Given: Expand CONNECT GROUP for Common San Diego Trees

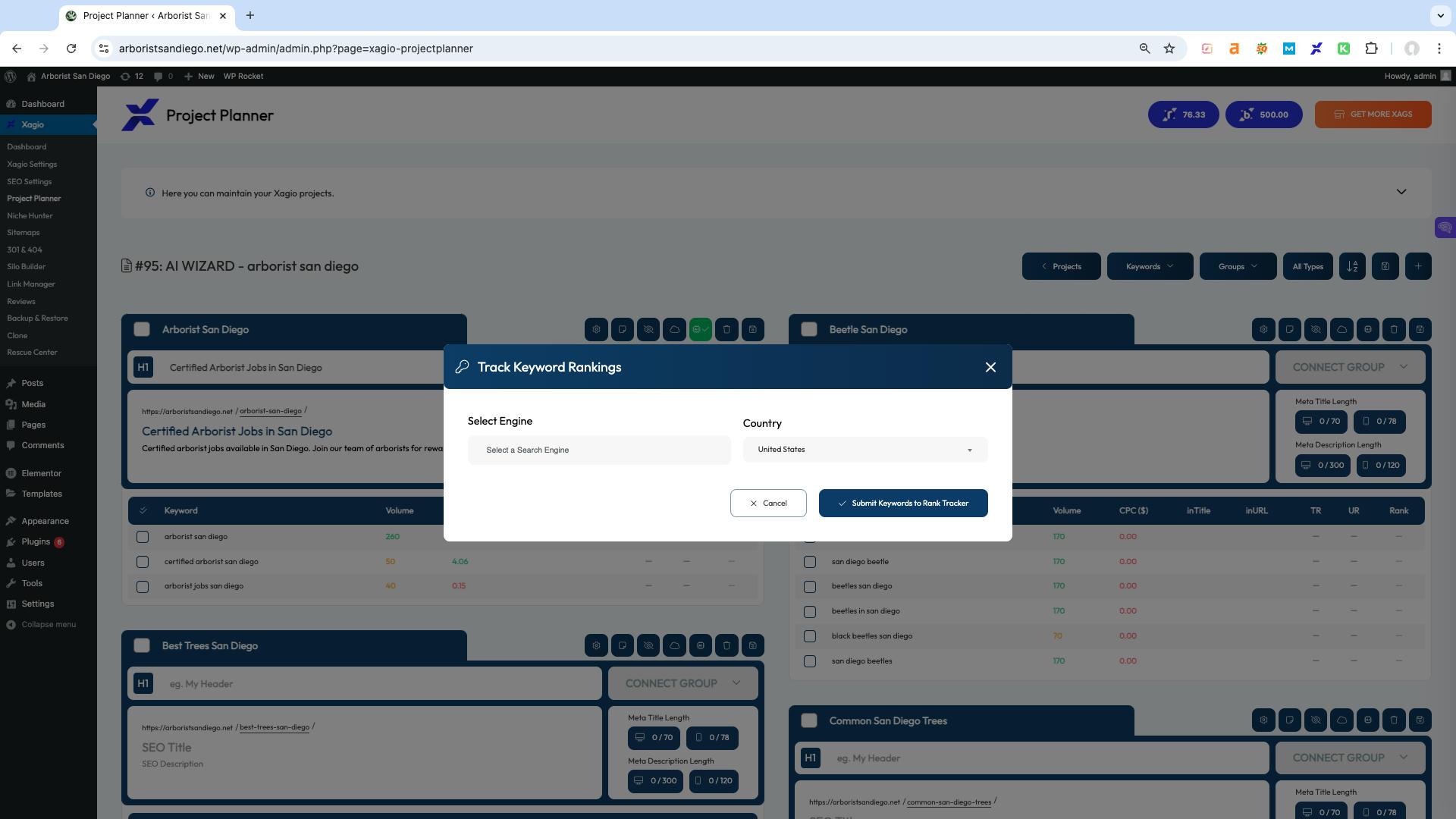Looking at the screenshot, I should tap(1350, 758).
